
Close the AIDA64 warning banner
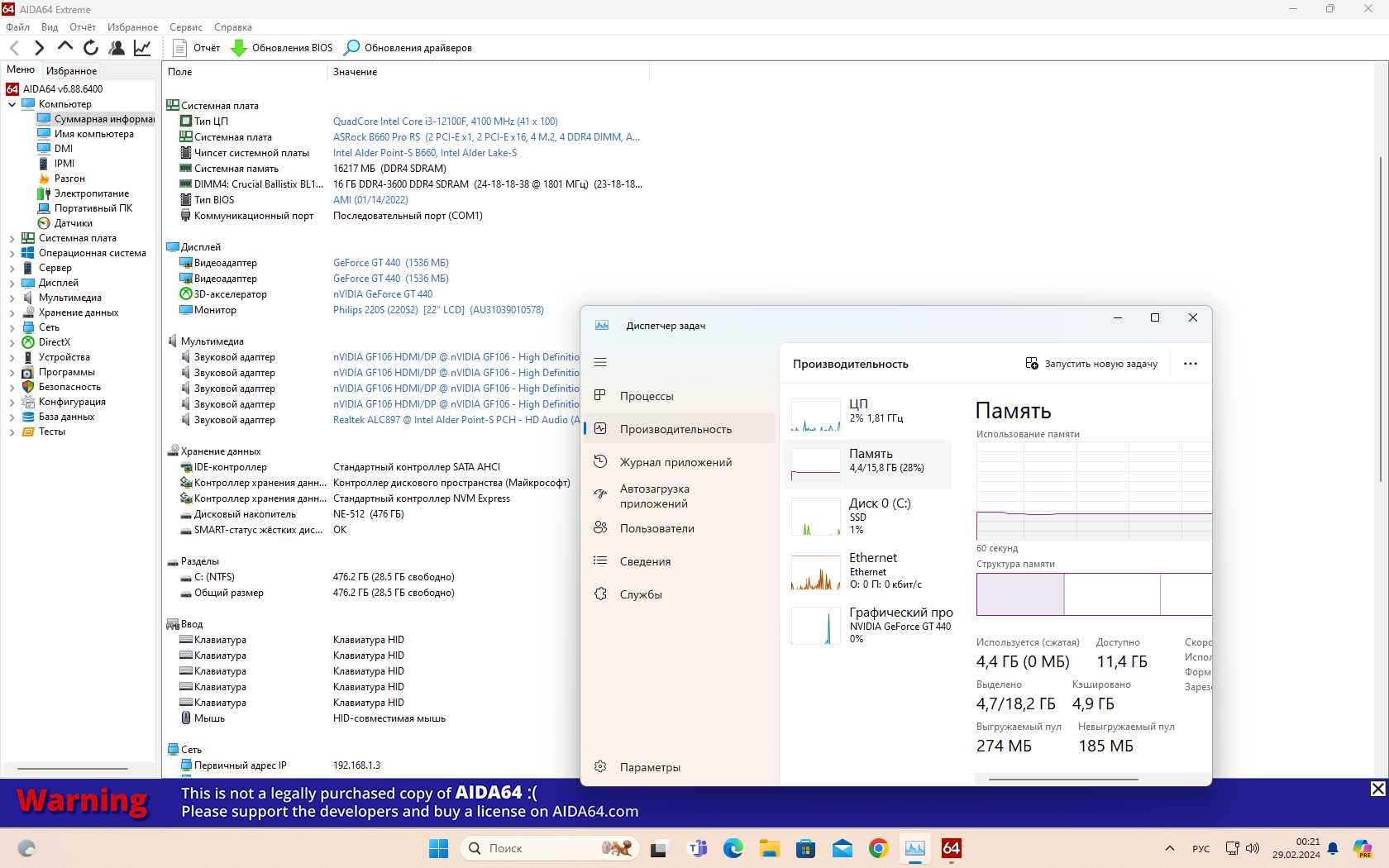1377,789
